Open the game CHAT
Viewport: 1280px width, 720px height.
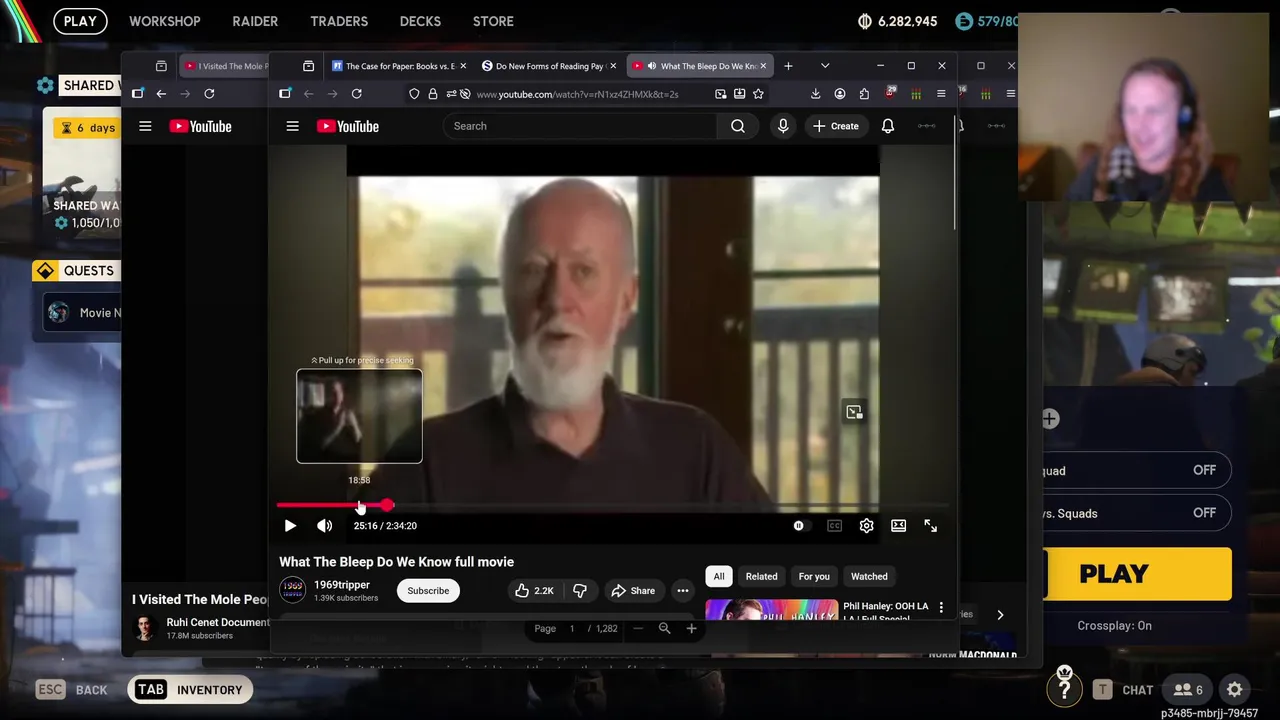click(1123, 690)
